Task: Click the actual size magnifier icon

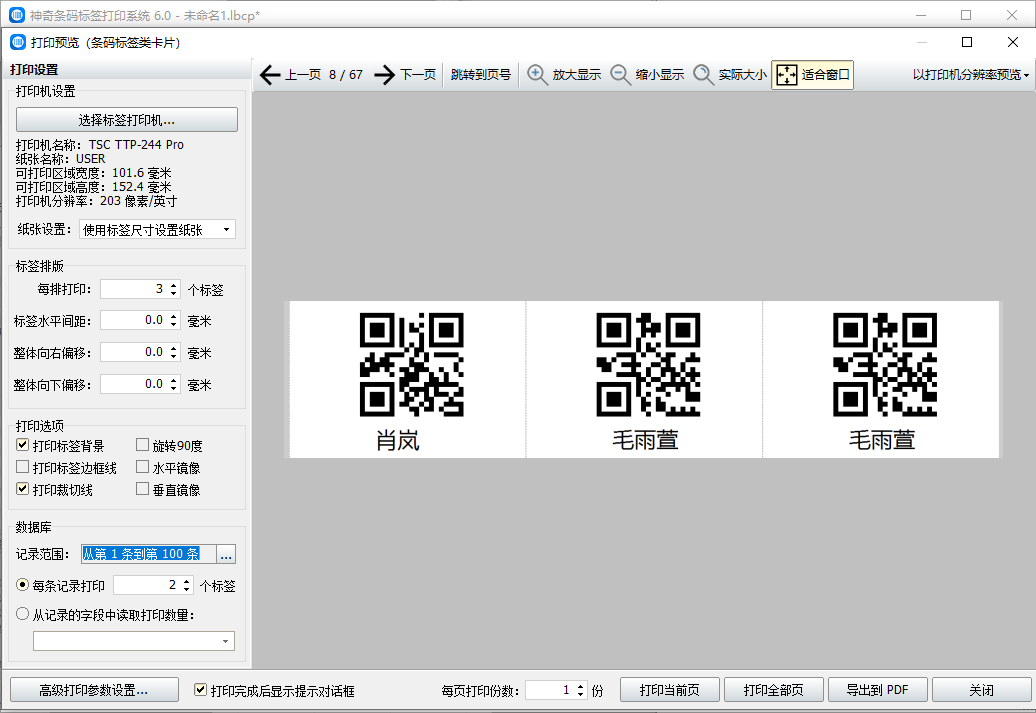Action: coord(704,75)
